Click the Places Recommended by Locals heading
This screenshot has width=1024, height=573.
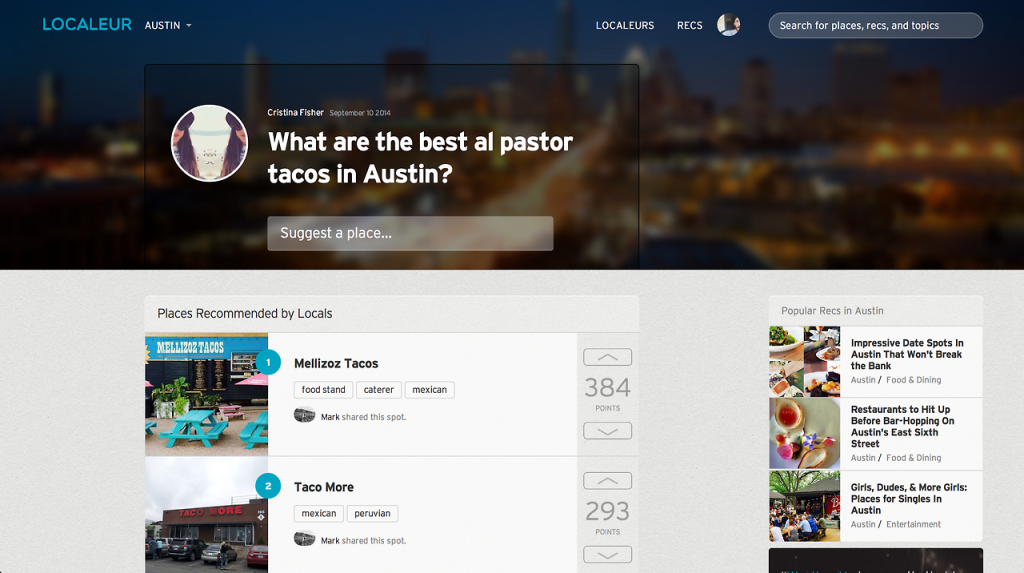245,314
